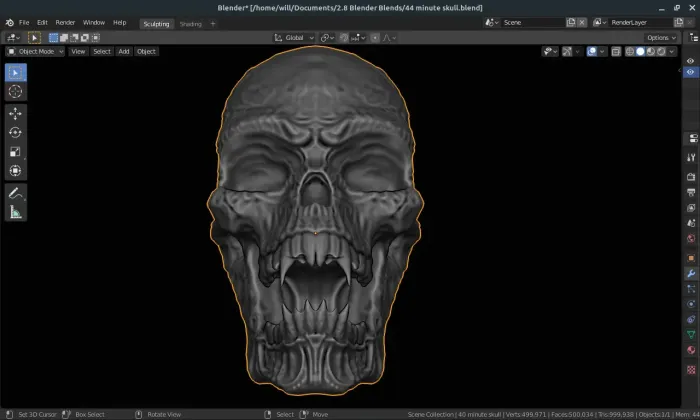Activate the Rotate tool
700x420 pixels.
click(16, 132)
